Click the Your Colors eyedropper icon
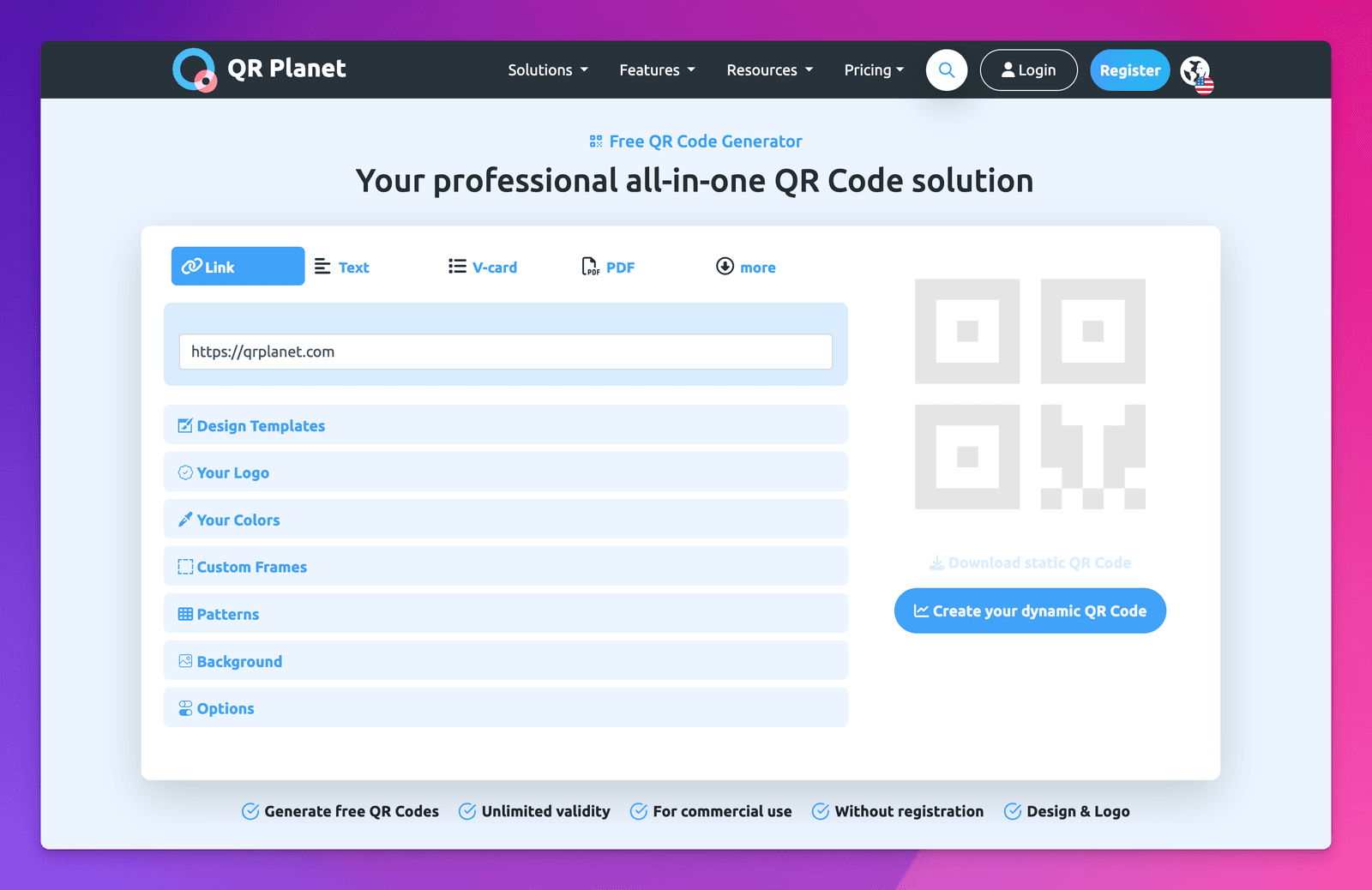Image resolution: width=1372 pixels, height=890 pixels. tap(185, 520)
